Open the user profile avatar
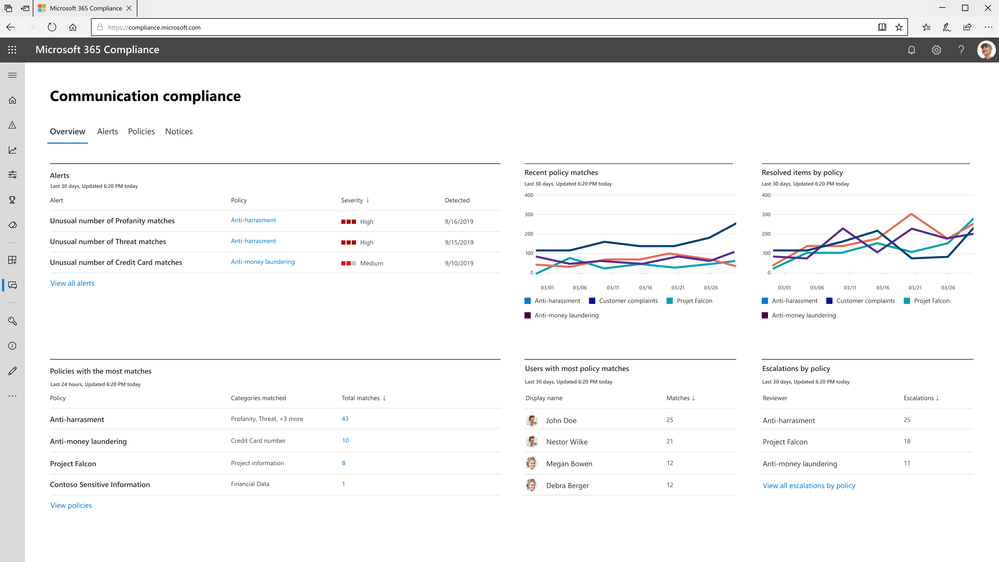This screenshot has height=562, width=999. (986, 50)
